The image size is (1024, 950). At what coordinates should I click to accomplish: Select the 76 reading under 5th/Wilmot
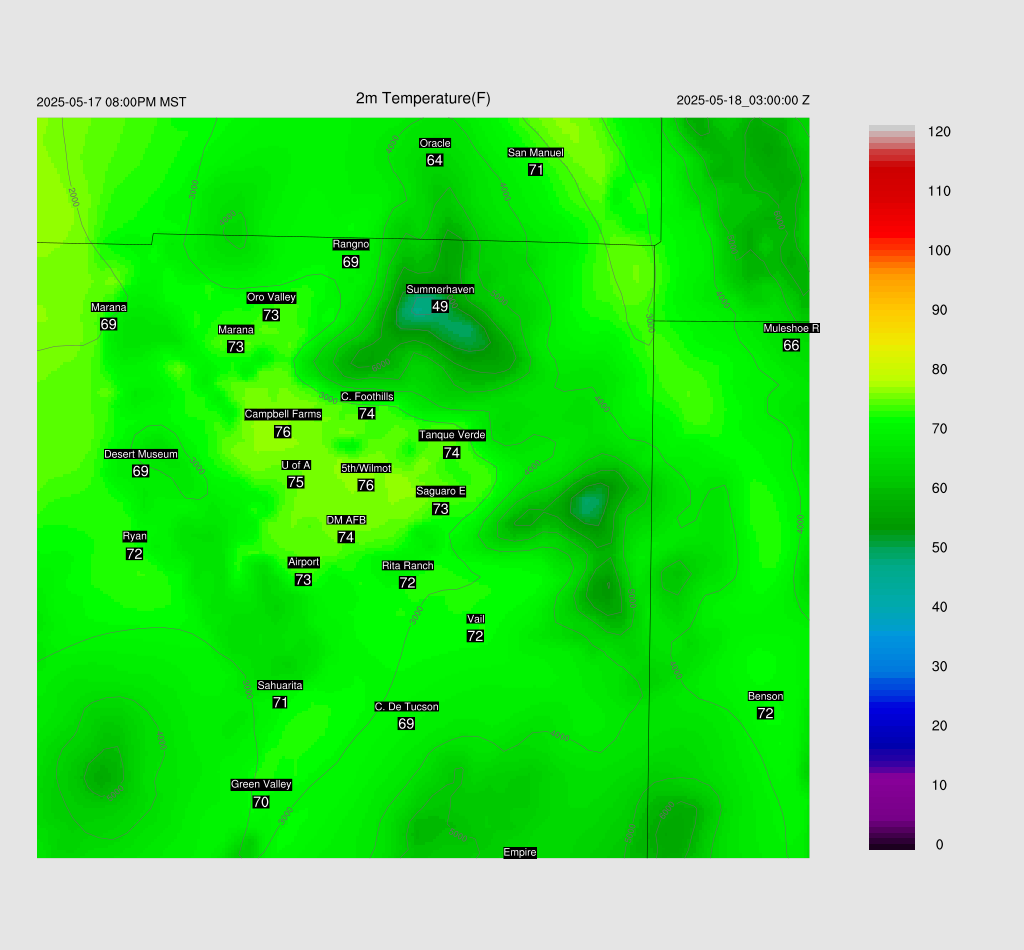[366, 485]
